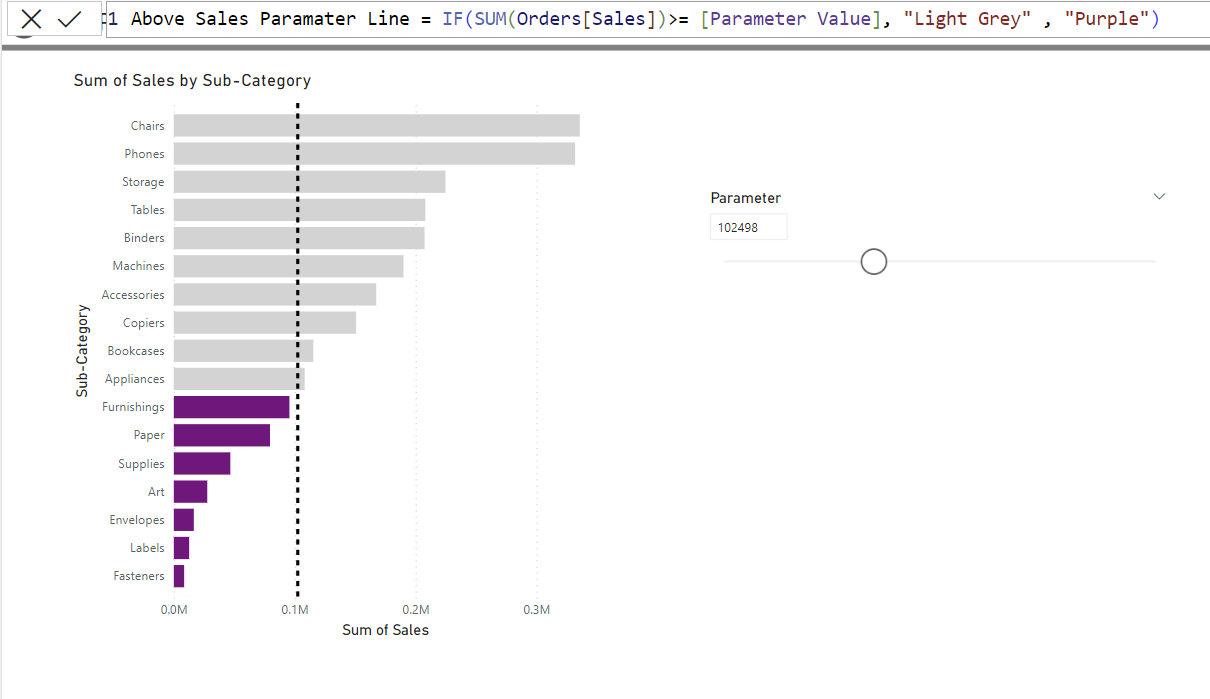The image size is (1210, 699).
Task: Click the grey Storage bar
Action: (309, 182)
